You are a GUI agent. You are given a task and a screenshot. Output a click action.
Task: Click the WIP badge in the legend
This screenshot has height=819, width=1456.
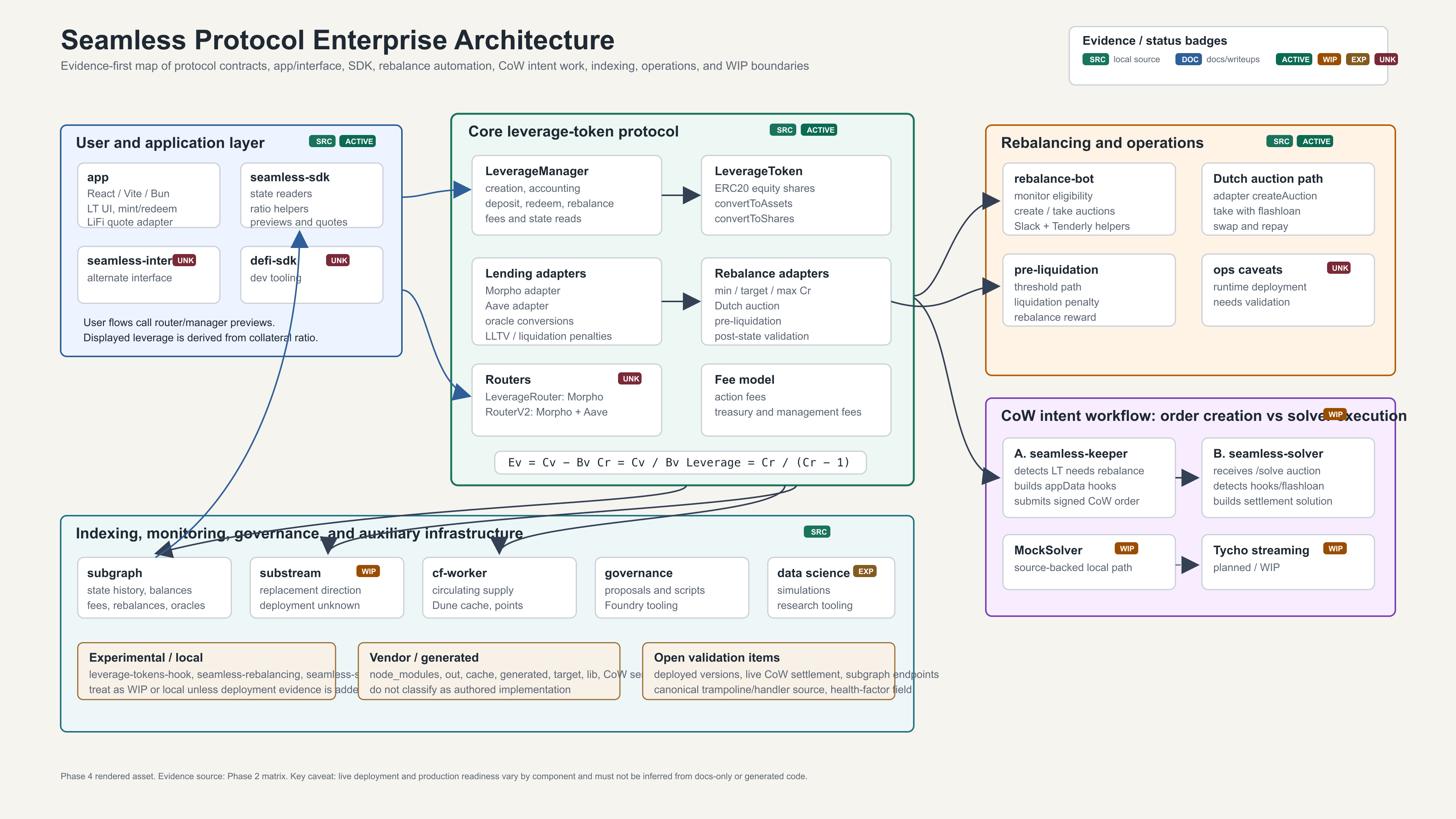(1329, 60)
